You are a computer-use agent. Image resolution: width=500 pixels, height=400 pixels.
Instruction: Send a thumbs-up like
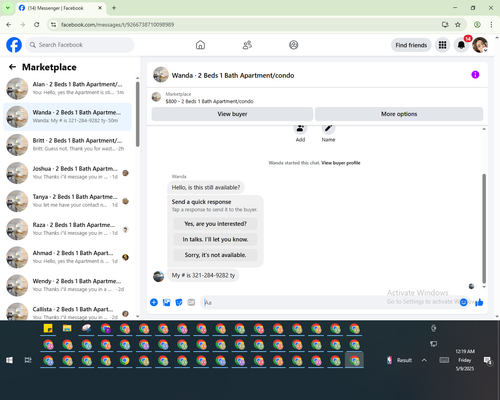coord(479,302)
